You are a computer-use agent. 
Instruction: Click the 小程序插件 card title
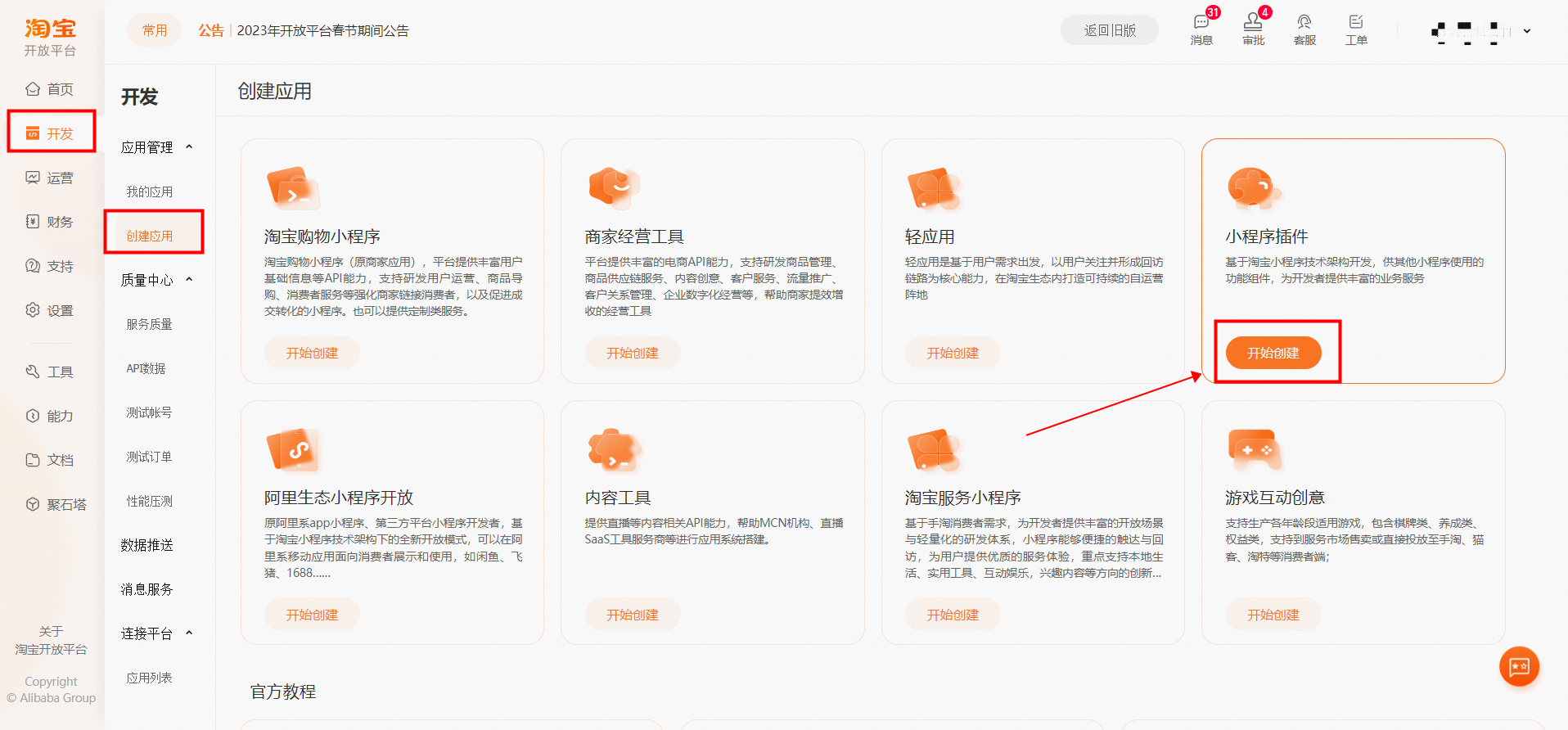1266,237
